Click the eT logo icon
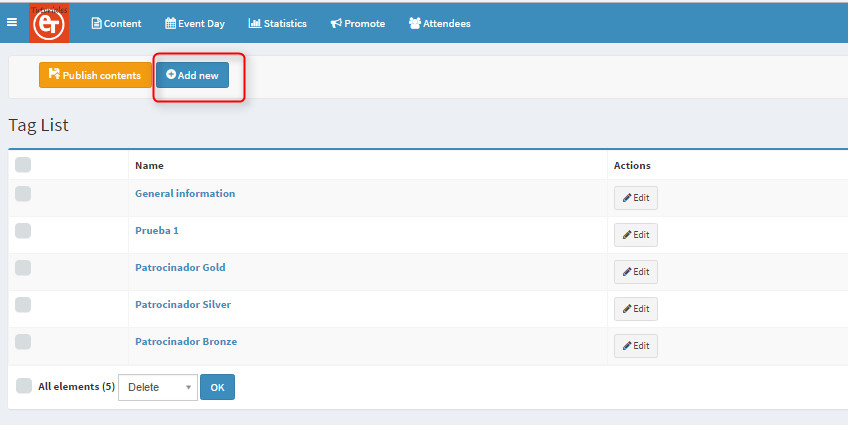Screen dimensions: 848x425 [49, 23]
